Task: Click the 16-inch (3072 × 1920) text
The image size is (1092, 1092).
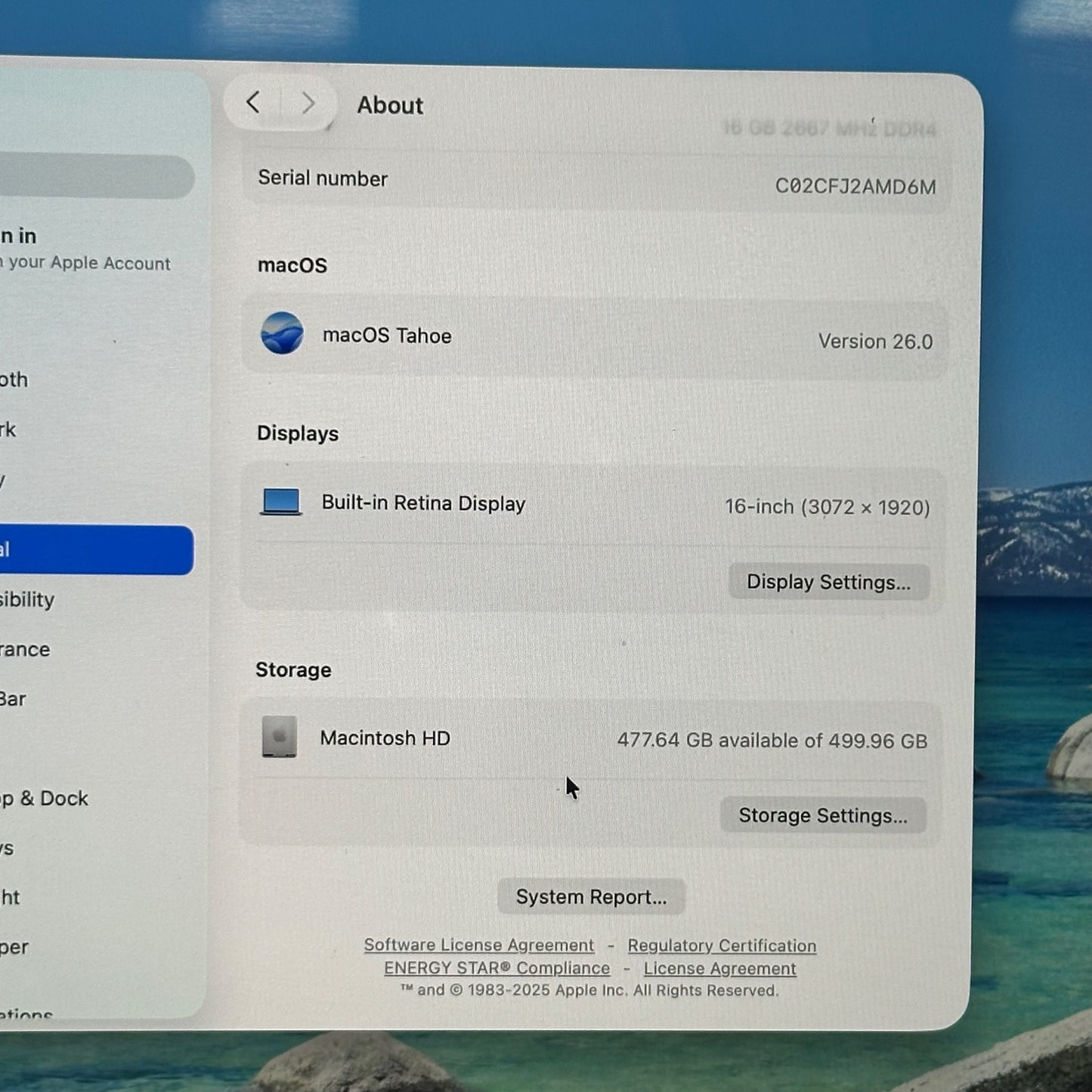Action: click(828, 507)
